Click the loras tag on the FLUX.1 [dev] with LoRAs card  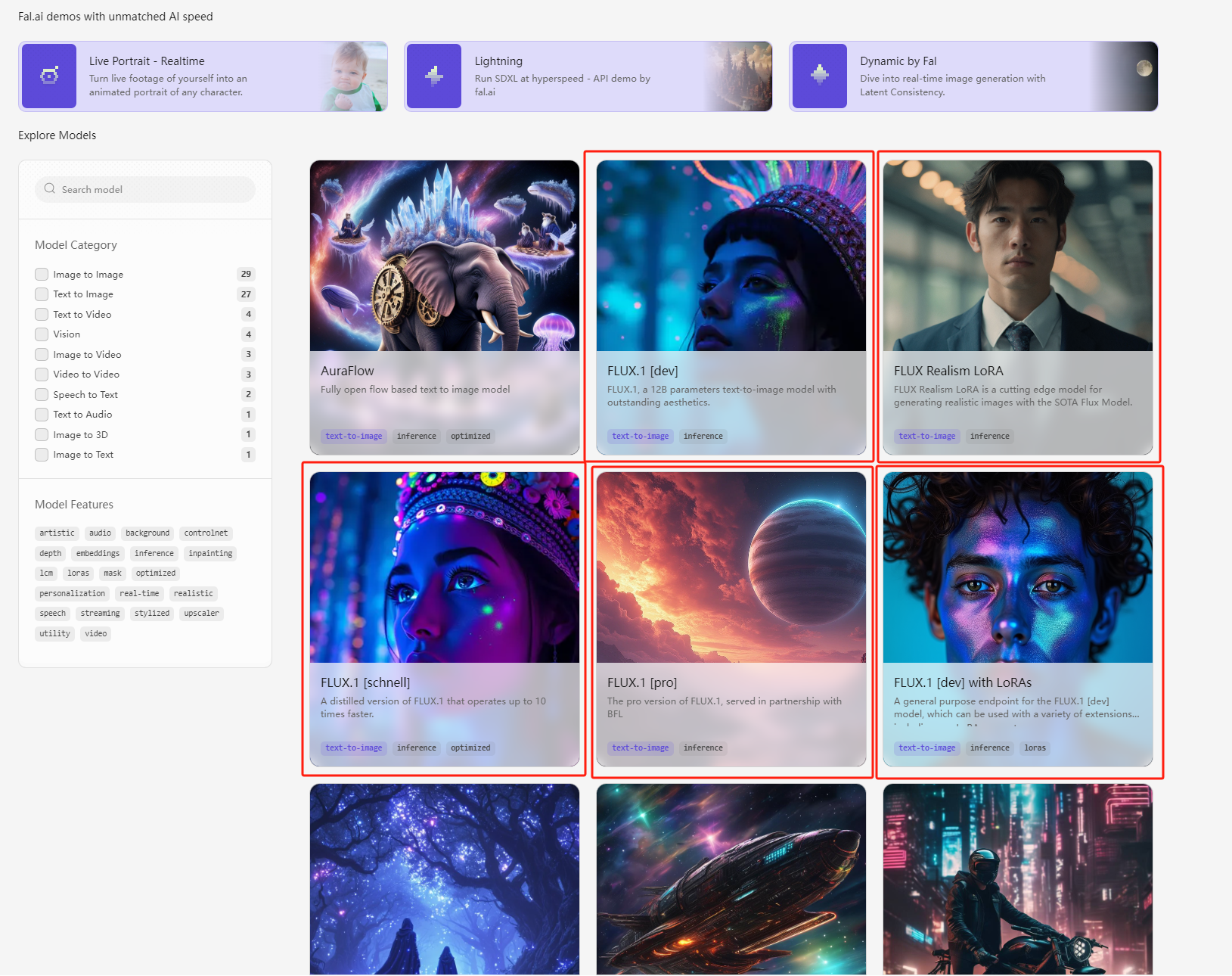1035,748
